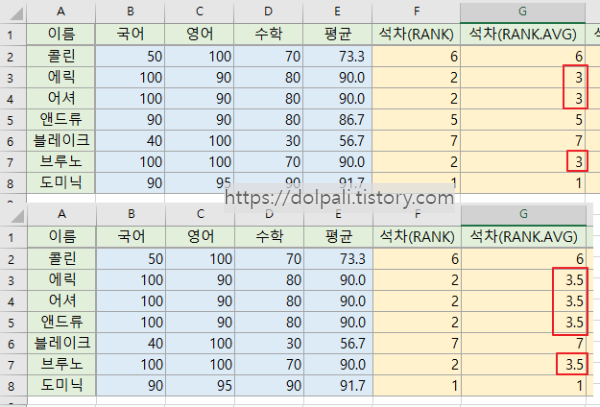Select the 앤드류 name cell in the upper sheet
This screenshot has height=407, width=600.
(x=61, y=120)
